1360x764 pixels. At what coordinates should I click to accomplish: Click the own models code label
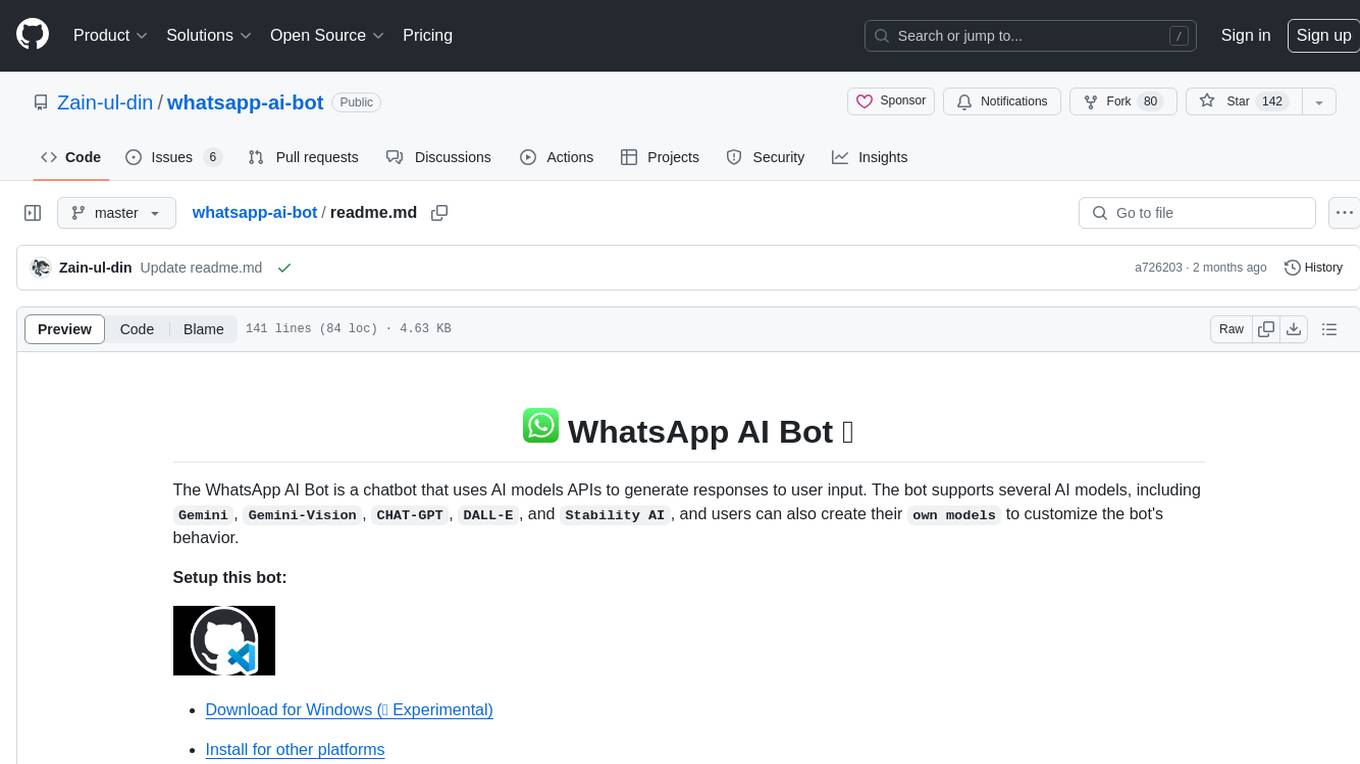tap(954, 515)
